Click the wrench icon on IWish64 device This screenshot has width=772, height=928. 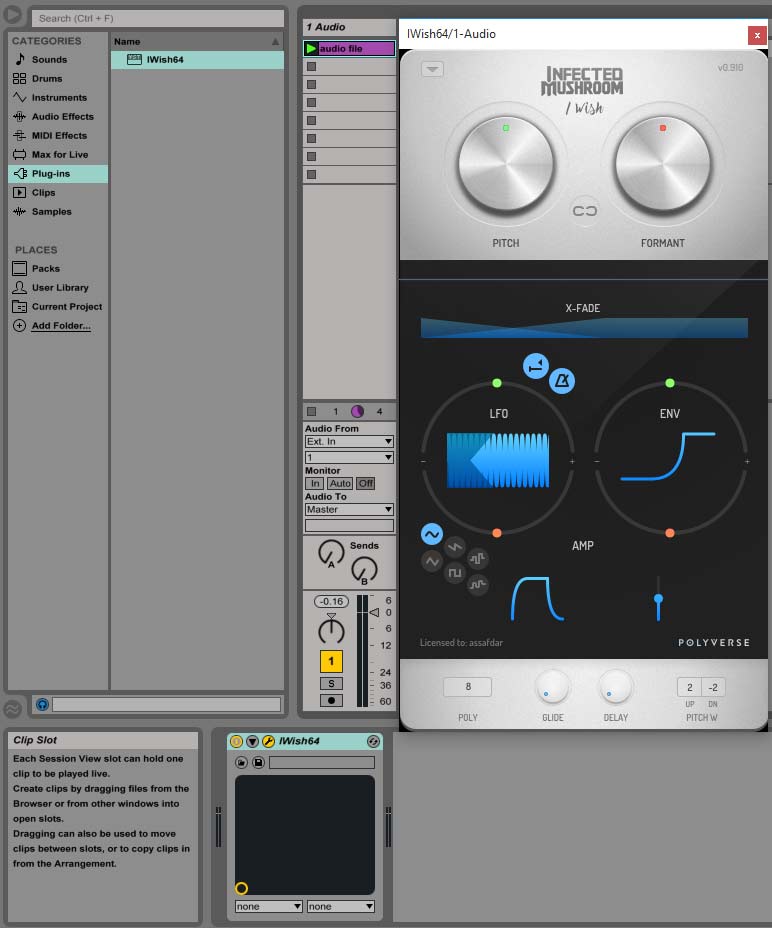pyautogui.click(x=268, y=741)
